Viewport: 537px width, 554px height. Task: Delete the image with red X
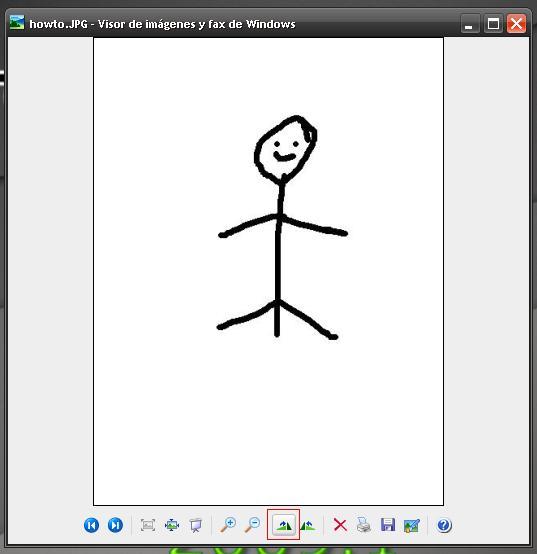click(340, 525)
